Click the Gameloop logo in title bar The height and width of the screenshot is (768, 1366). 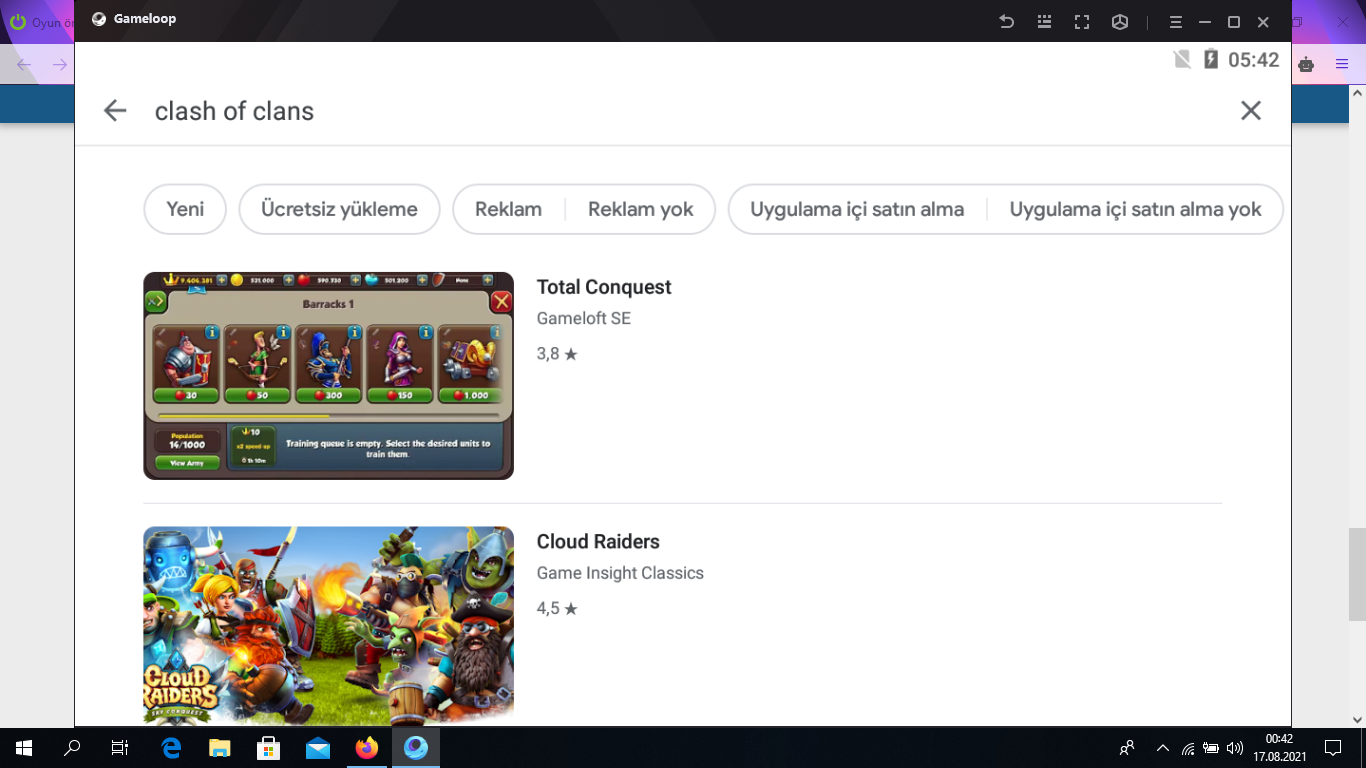(x=99, y=19)
